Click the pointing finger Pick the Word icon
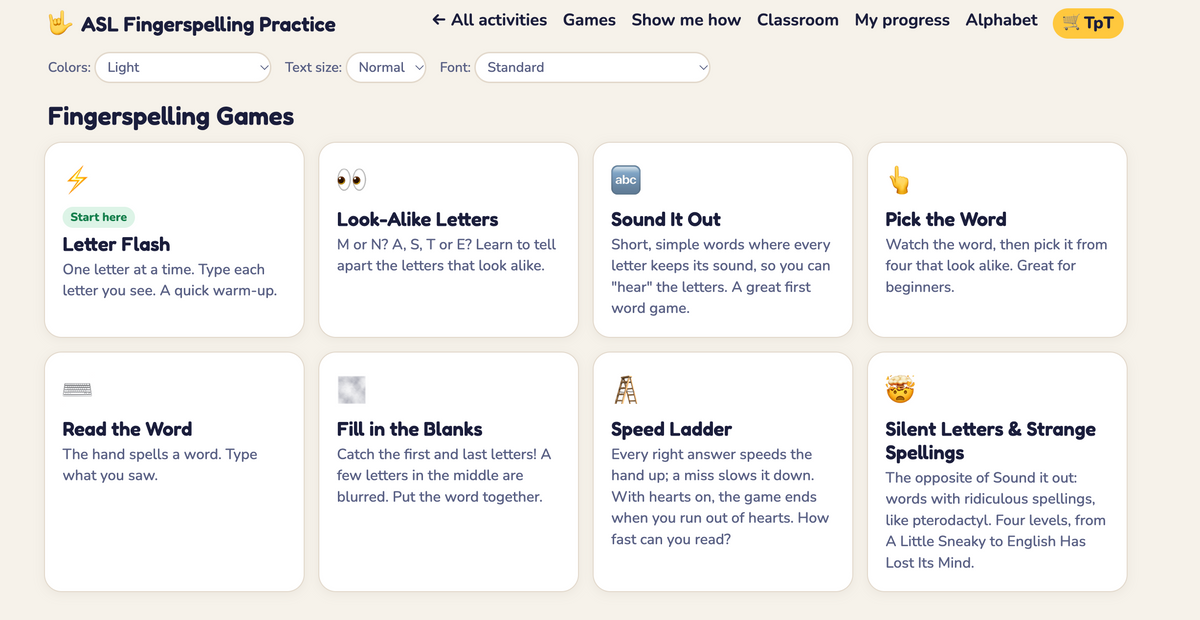 (x=900, y=180)
